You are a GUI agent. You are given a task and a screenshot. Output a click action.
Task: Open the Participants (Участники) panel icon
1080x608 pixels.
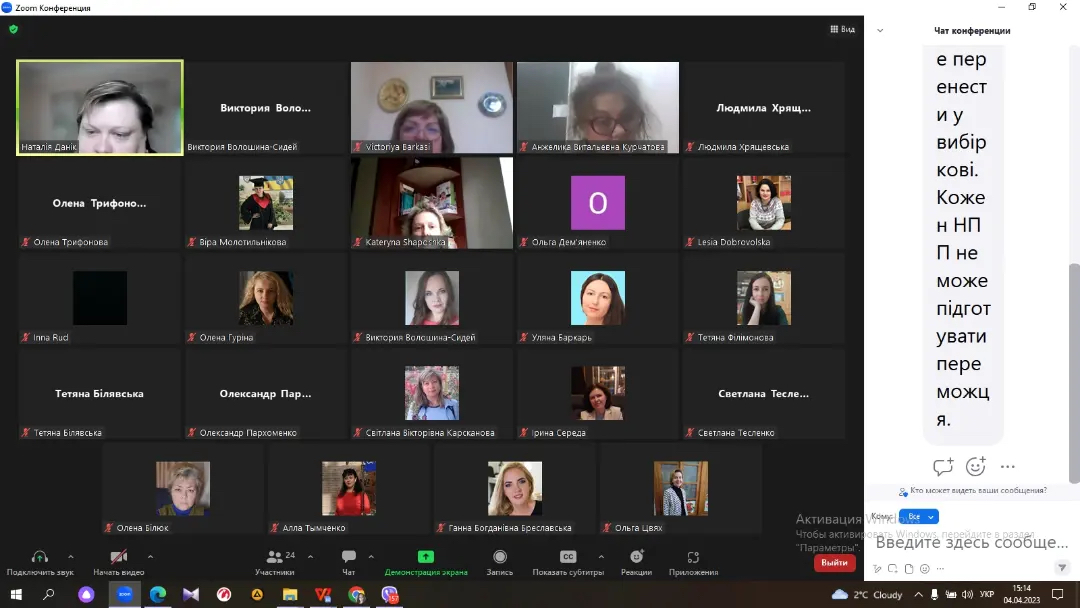(274, 557)
